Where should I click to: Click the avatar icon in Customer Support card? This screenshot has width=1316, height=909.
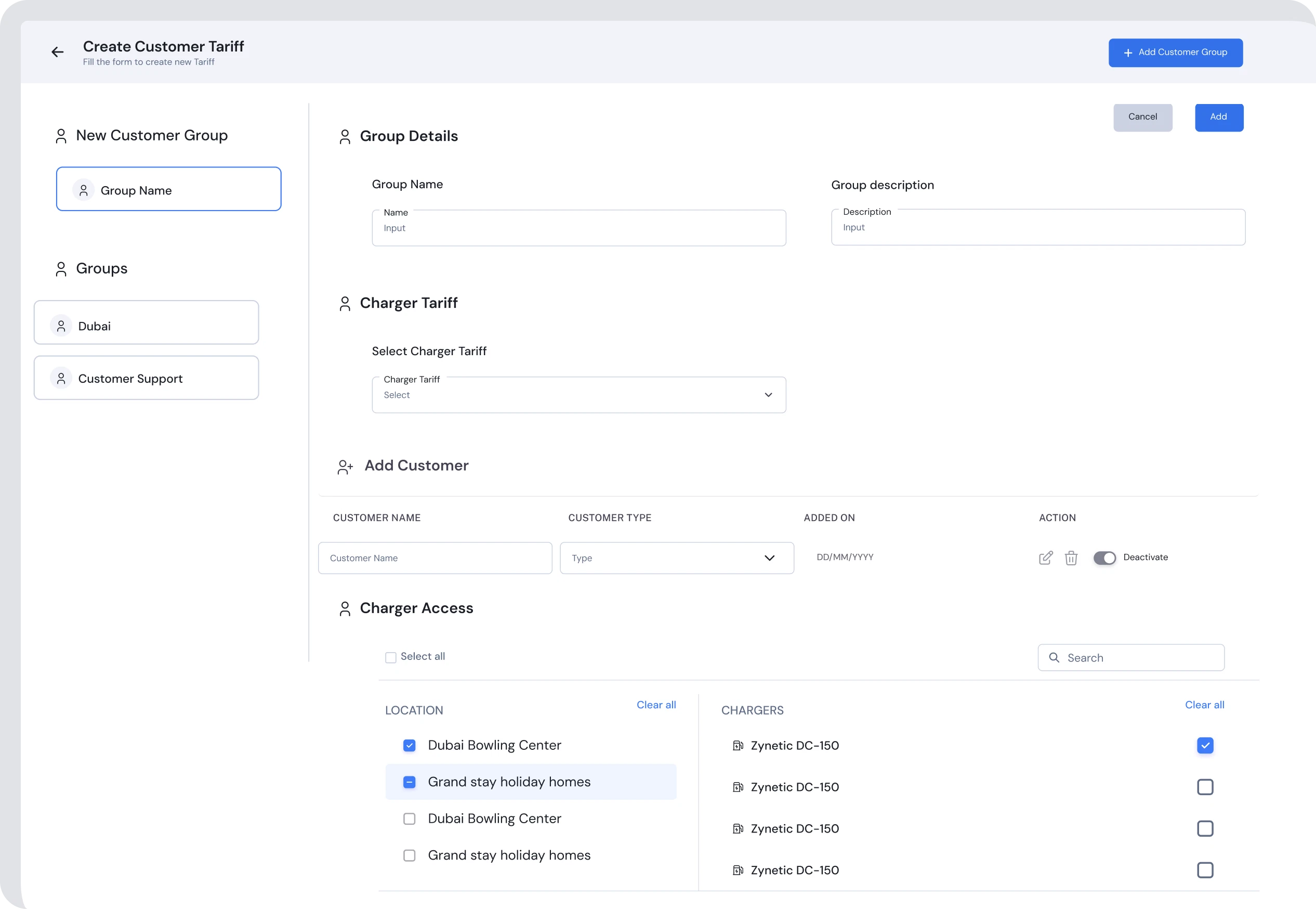pyautogui.click(x=61, y=378)
